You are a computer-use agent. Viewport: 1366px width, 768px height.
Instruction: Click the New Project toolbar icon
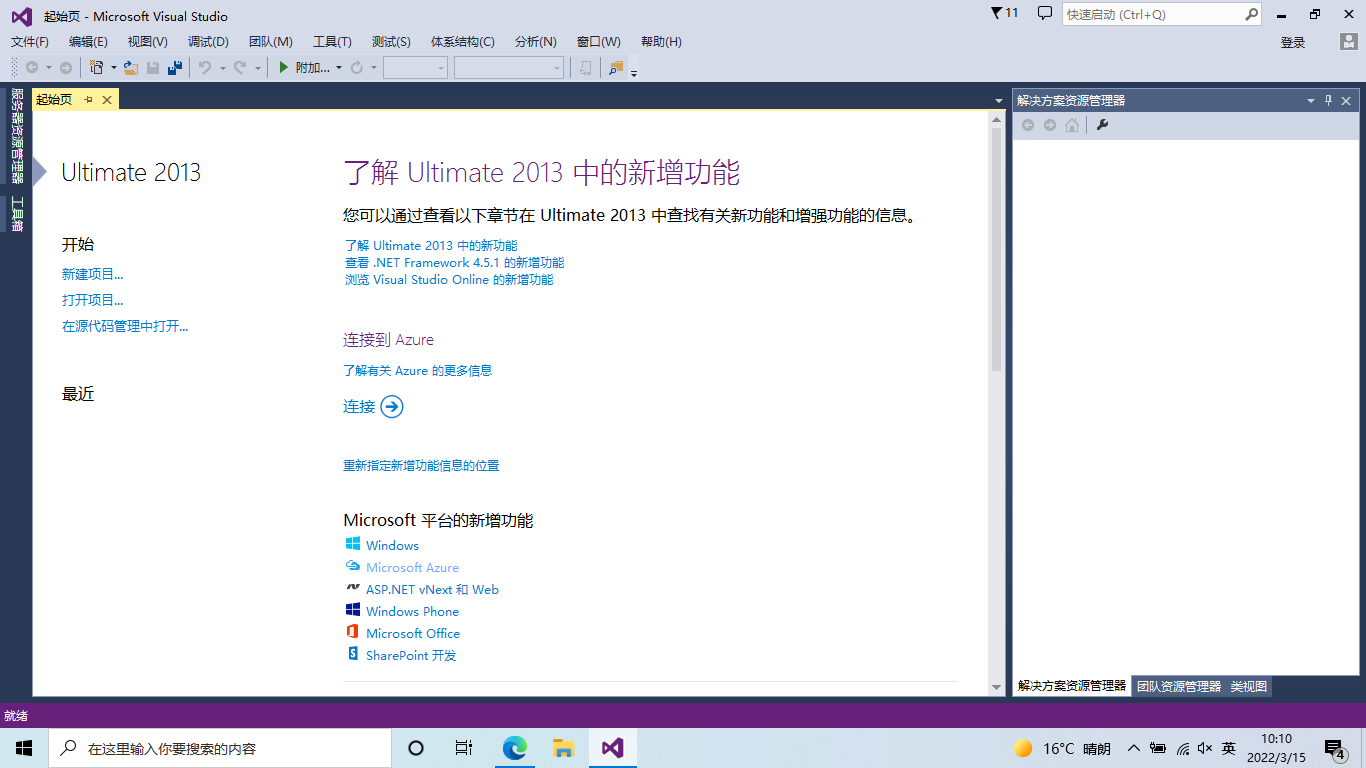click(96, 67)
